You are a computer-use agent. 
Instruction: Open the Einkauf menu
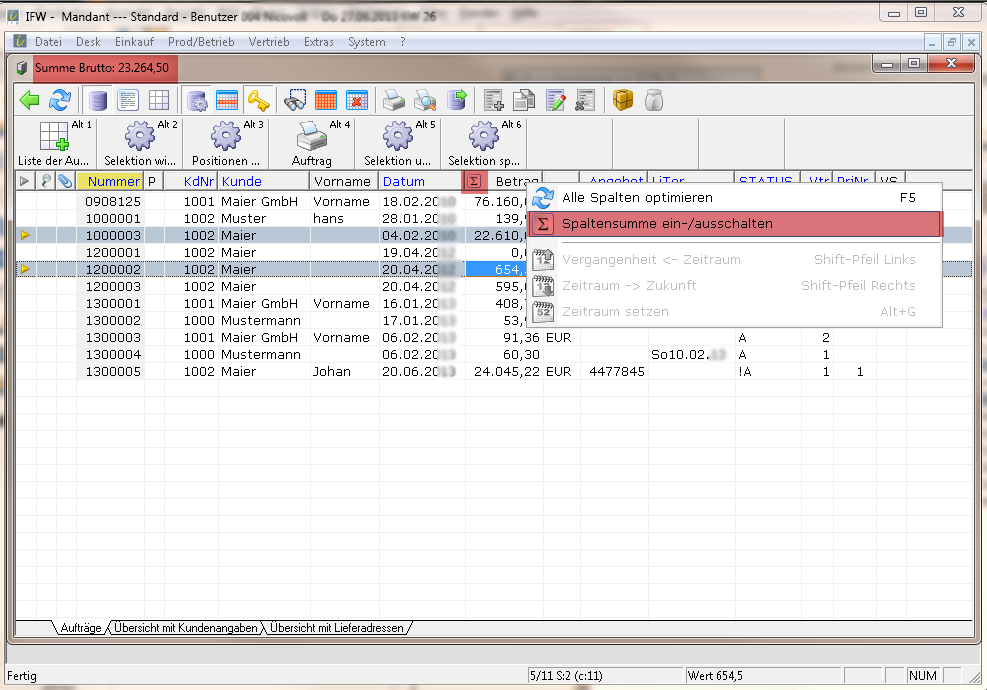pos(134,42)
